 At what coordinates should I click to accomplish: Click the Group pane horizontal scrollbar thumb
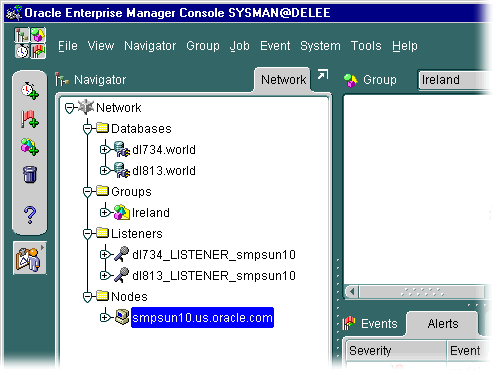[422, 292]
